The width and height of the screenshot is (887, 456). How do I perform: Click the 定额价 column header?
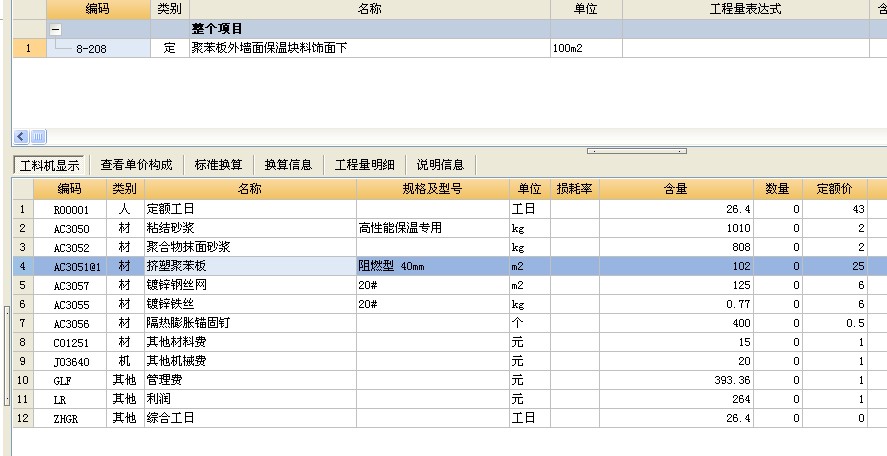834,189
